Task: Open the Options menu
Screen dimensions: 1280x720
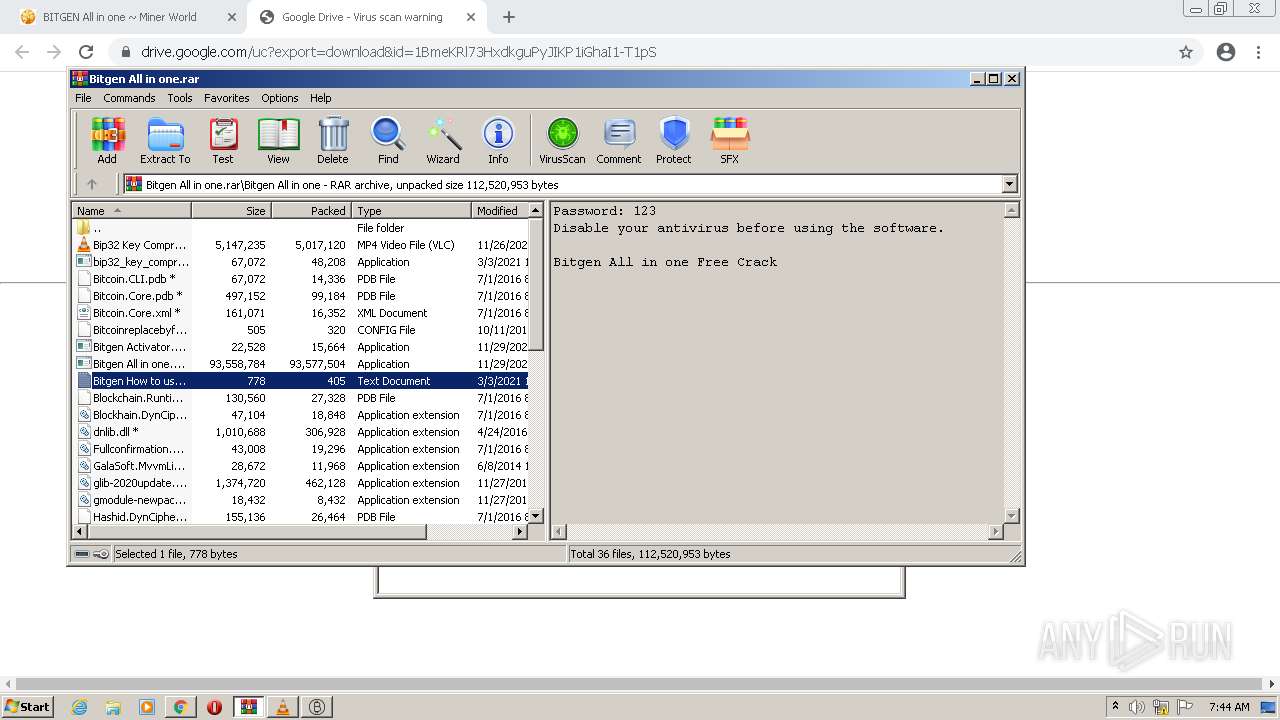Action: click(280, 98)
